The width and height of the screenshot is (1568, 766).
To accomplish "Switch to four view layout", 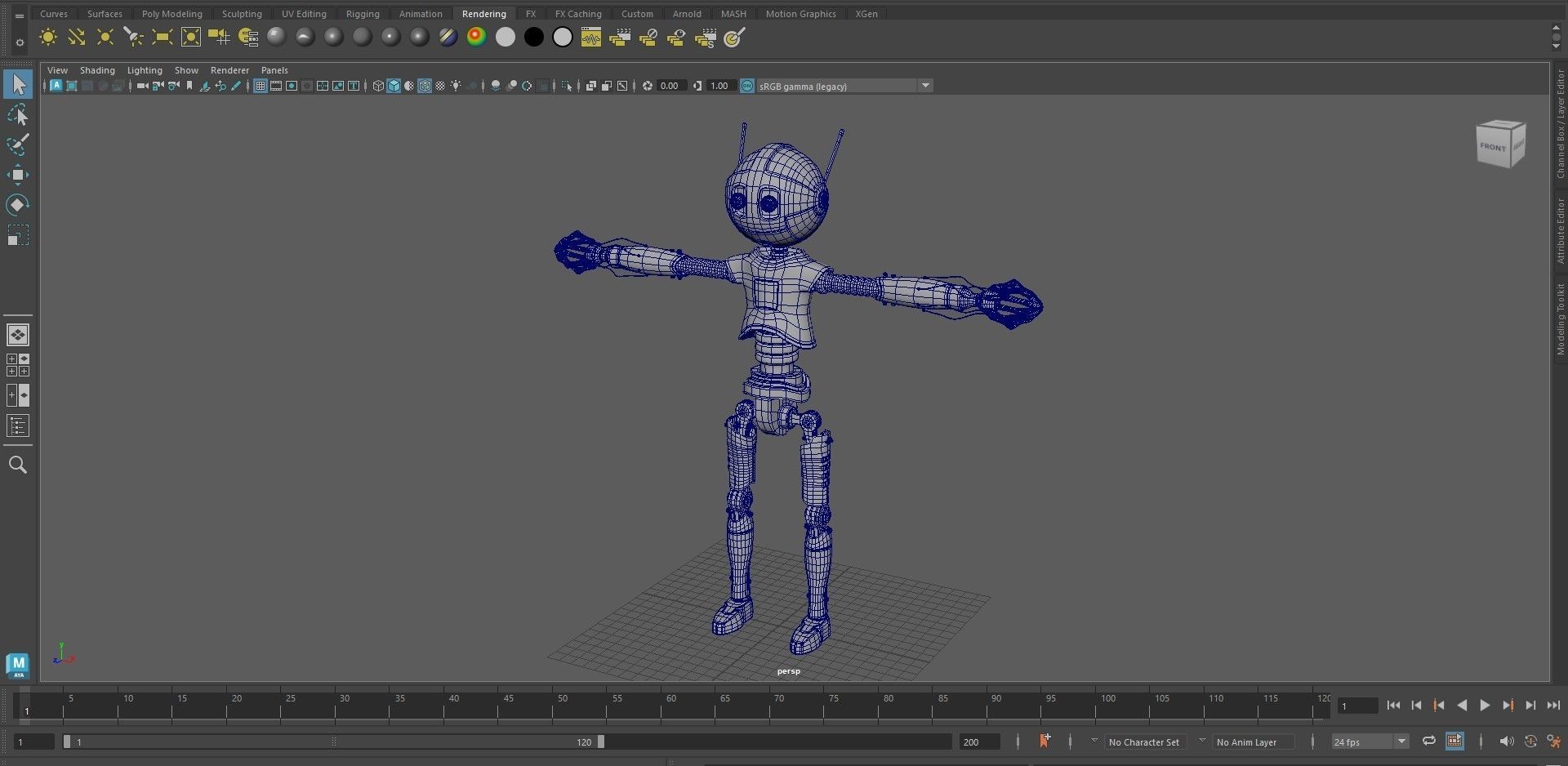I will [18, 365].
